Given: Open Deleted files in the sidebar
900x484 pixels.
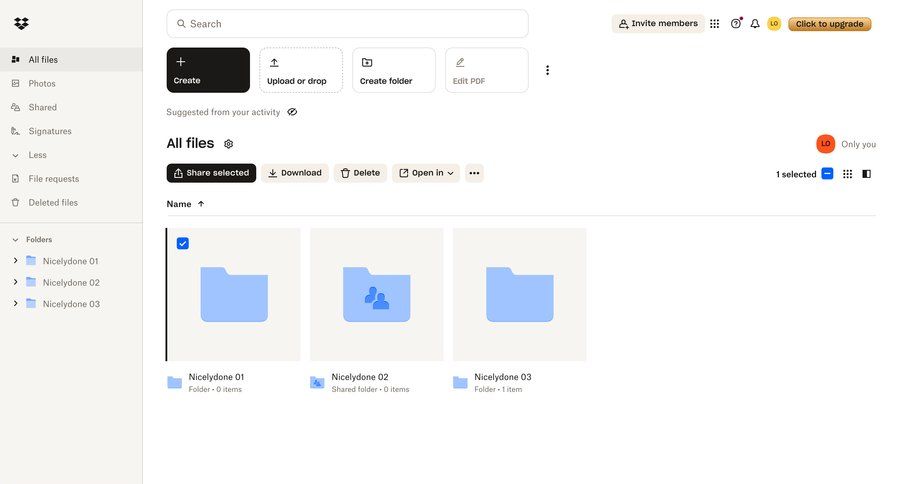Looking at the screenshot, I should [71, 203].
